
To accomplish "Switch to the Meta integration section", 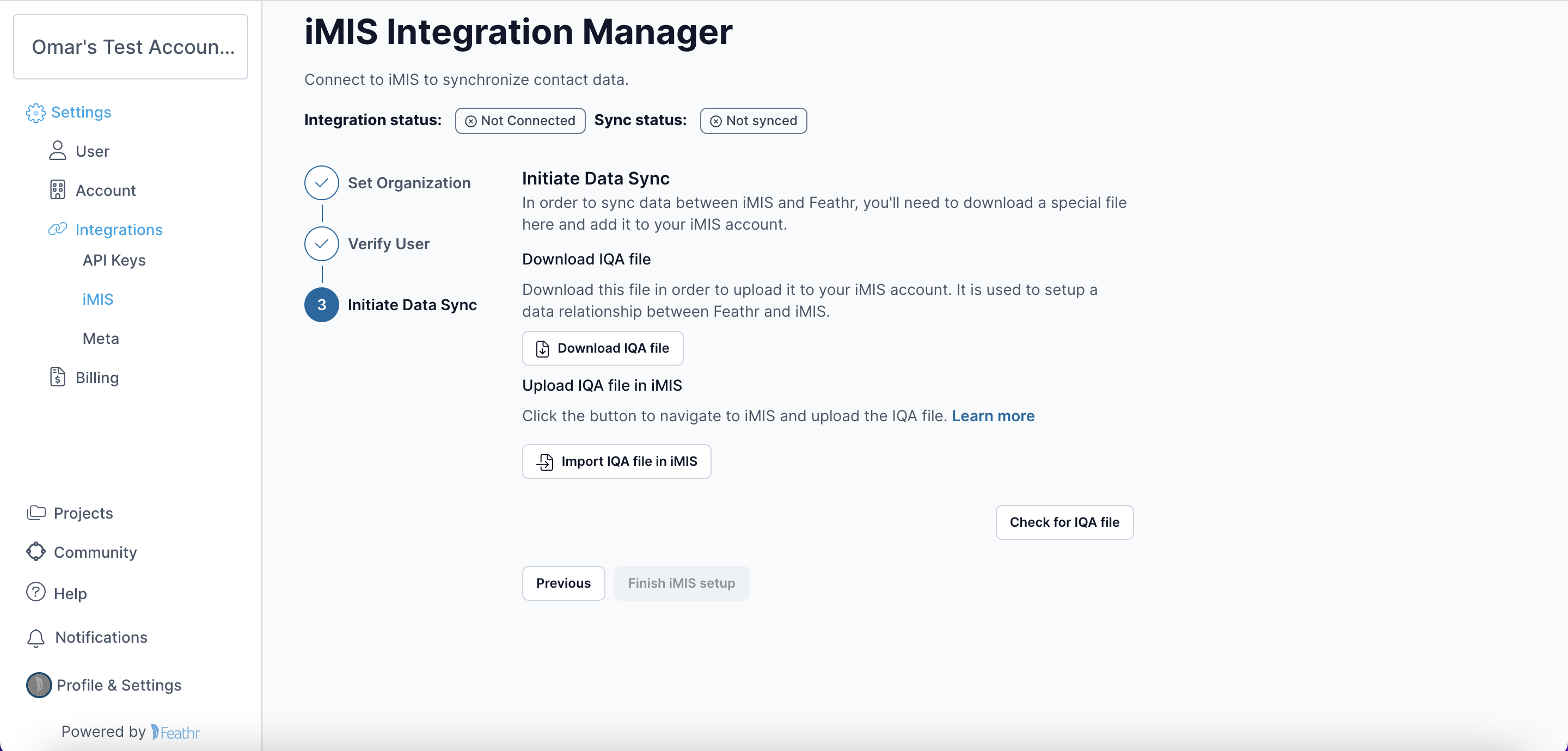I will click(x=100, y=338).
